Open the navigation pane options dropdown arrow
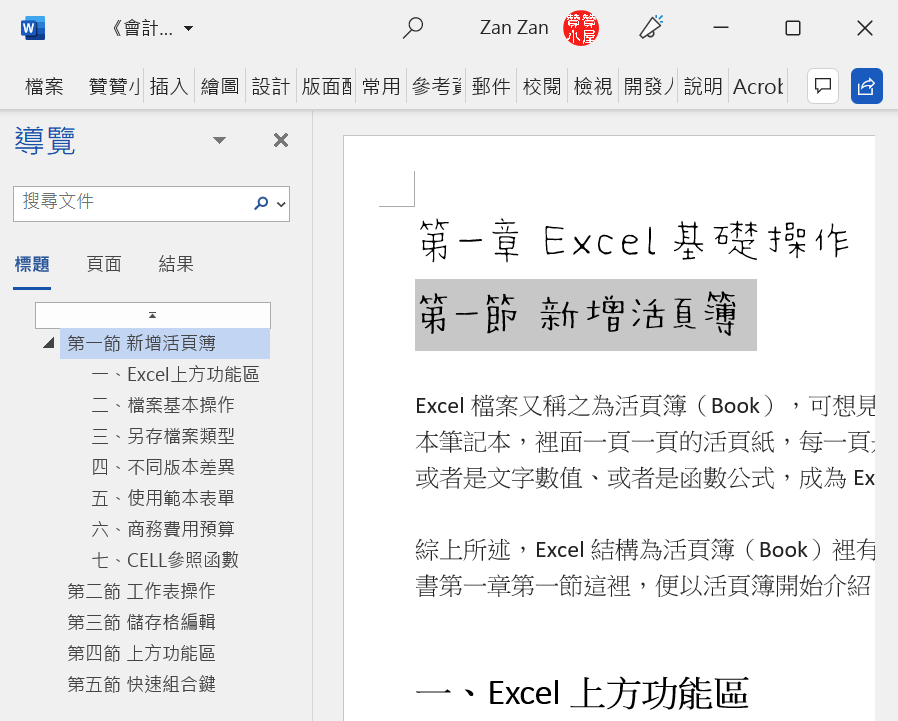898x721 pixels. point(219,140)
